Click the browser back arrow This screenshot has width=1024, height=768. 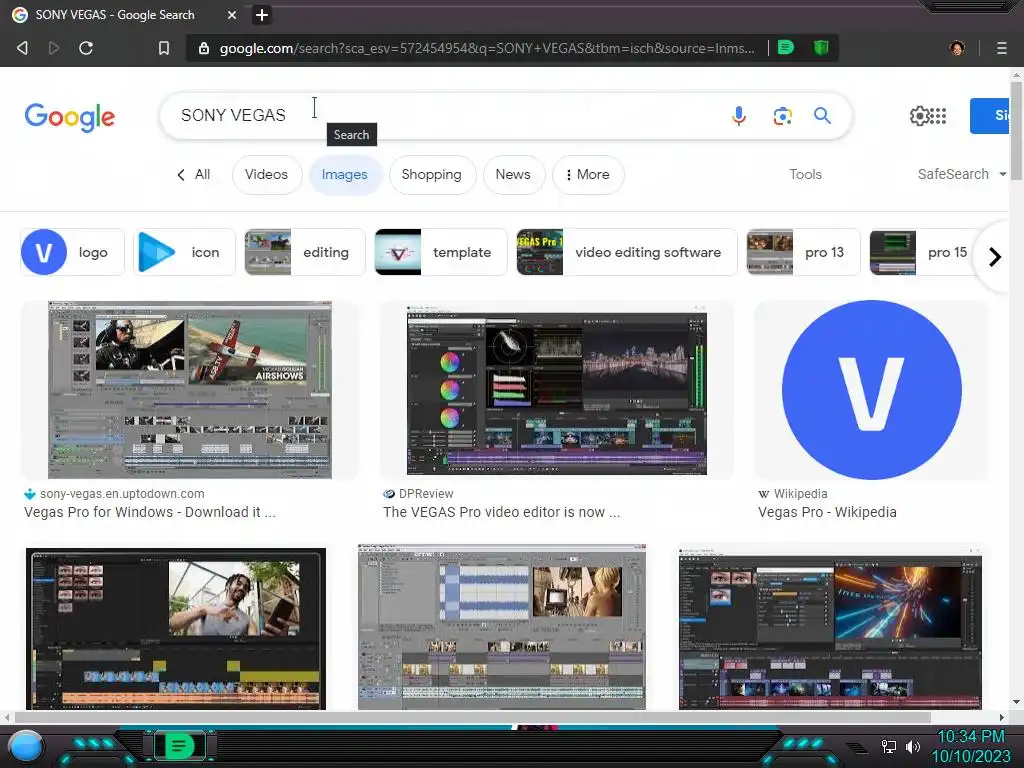click(22, 48)
